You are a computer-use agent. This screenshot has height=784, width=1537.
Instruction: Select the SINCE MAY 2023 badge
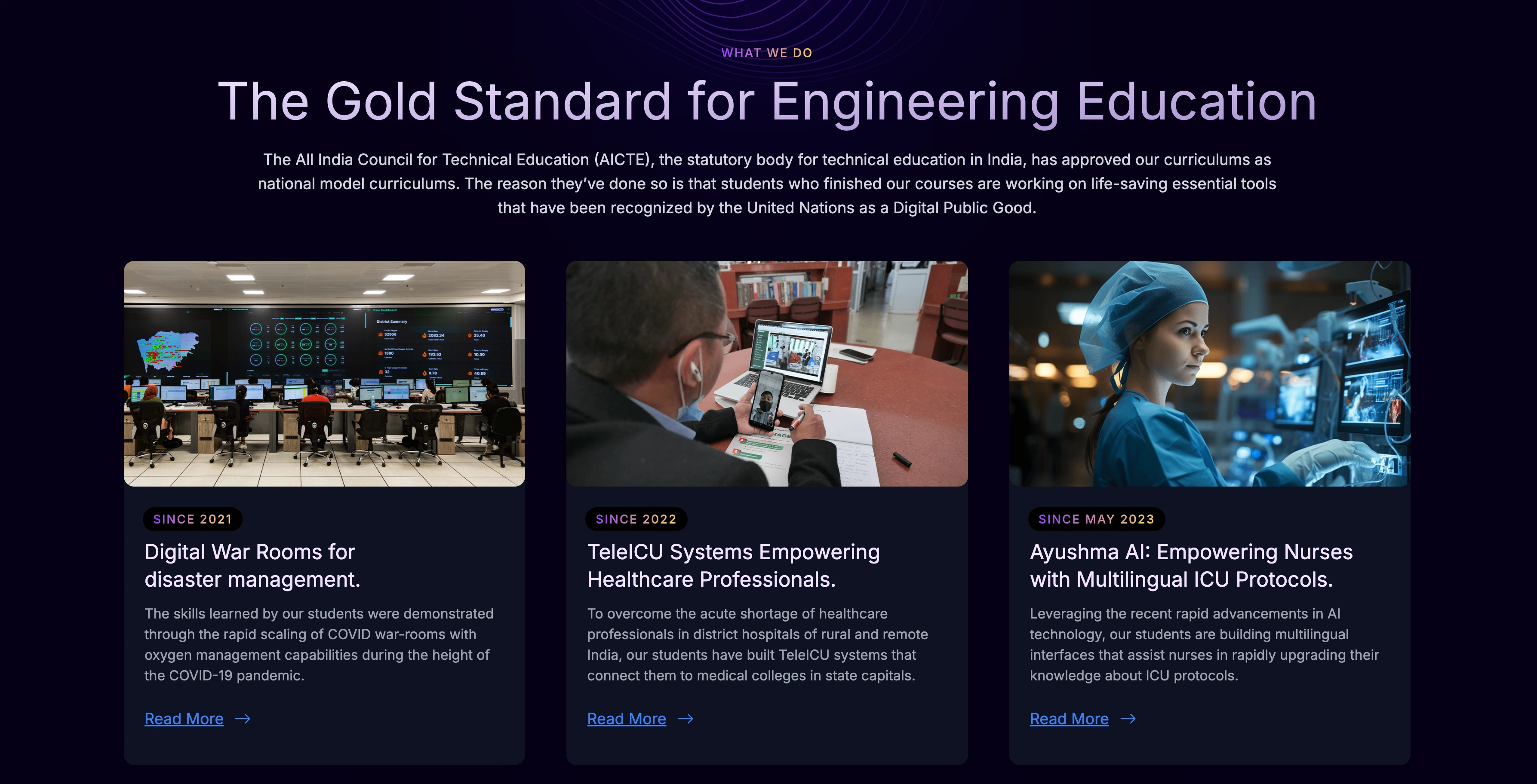click(x=1096, y=519)
